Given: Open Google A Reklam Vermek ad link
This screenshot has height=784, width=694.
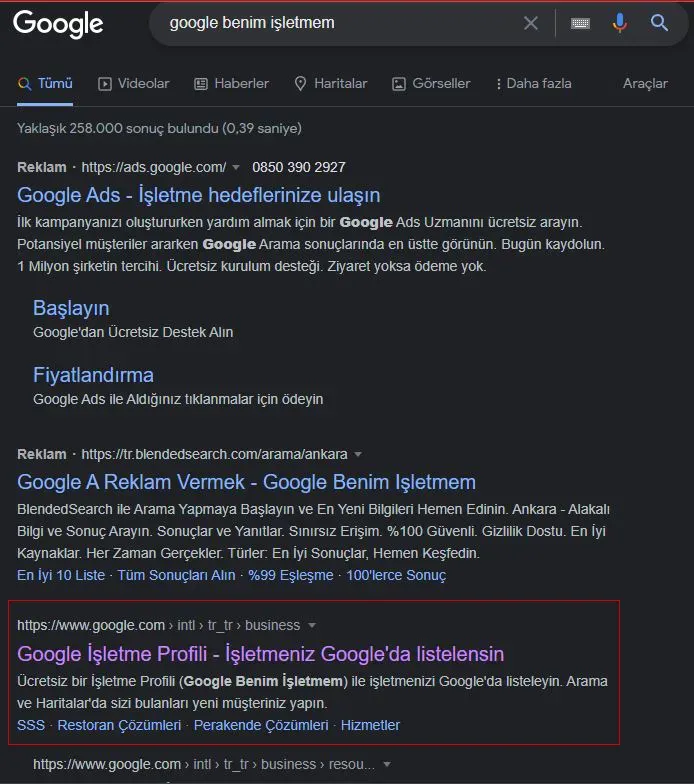Looking at the screenshot, I should tap(246, 482).
